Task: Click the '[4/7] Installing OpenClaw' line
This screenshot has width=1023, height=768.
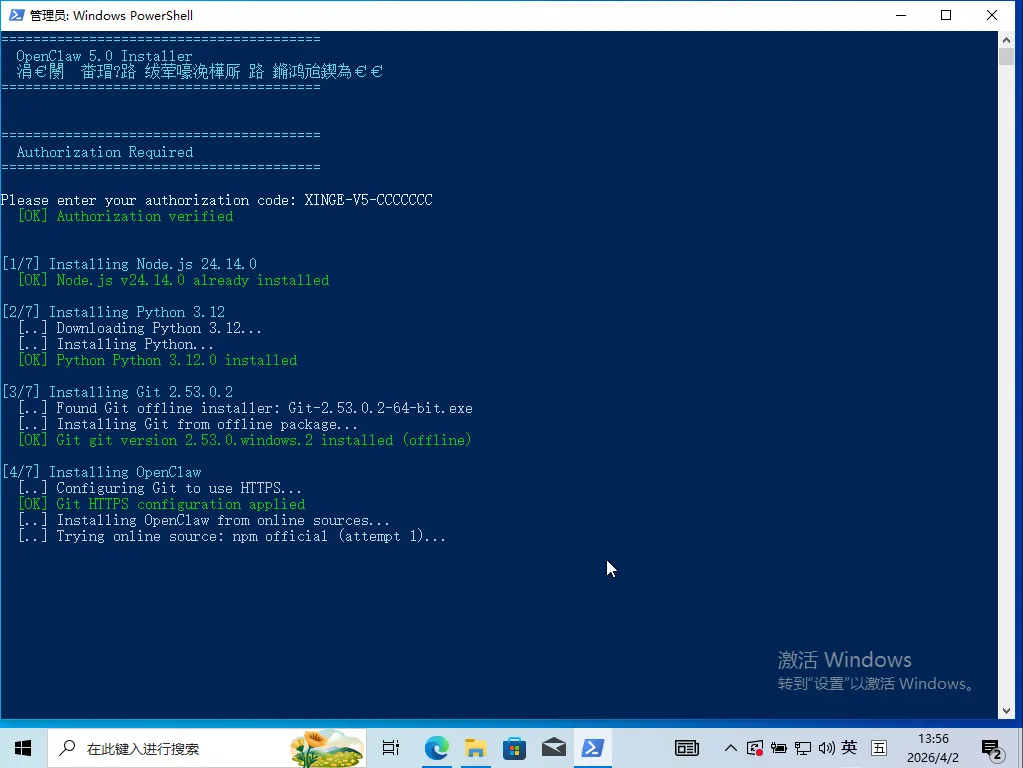Action: [102, 472]
